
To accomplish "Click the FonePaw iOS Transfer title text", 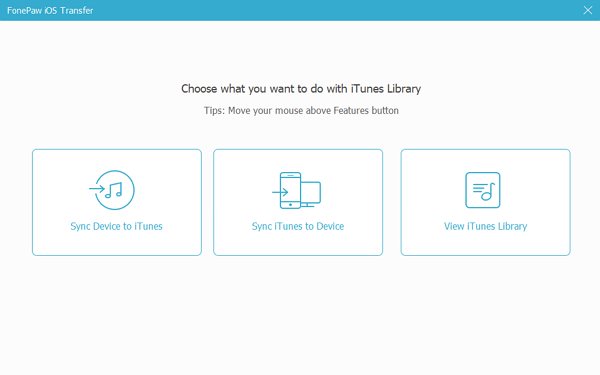I will [50, 11].
